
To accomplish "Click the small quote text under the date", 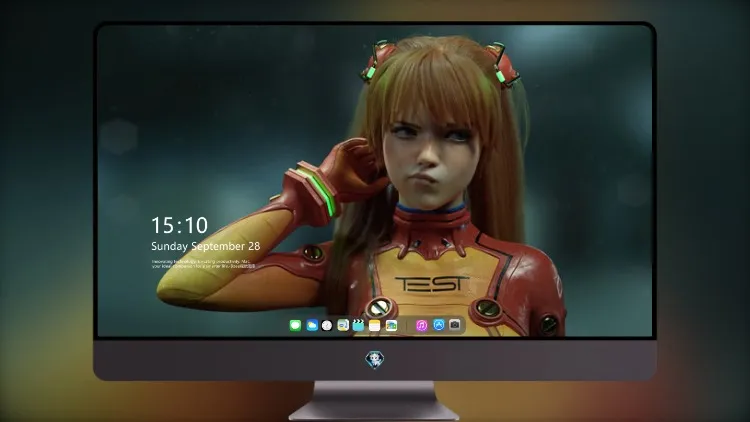I will 203,264.
